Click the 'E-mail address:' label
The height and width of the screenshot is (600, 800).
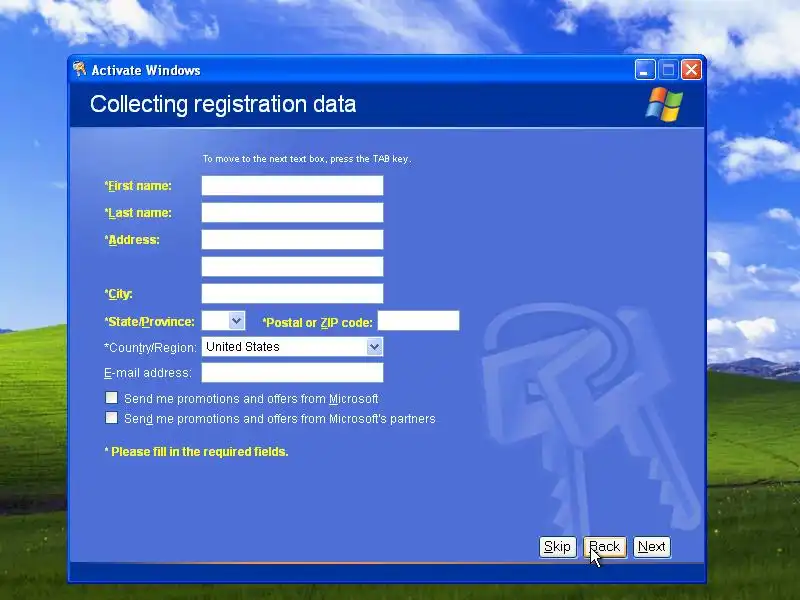tap(148, 373)
